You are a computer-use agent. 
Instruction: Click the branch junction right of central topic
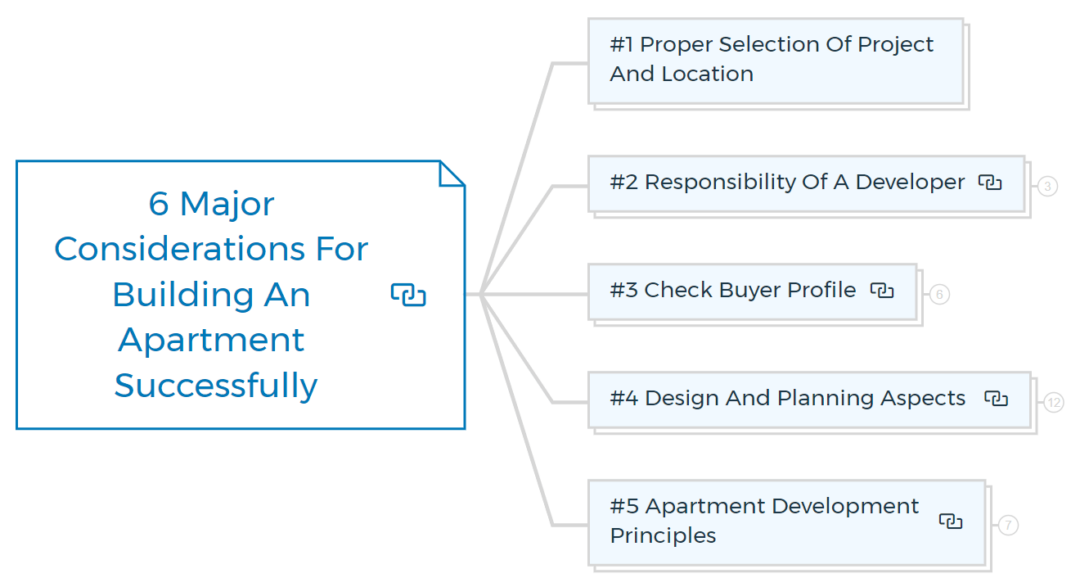coord(481,294)
